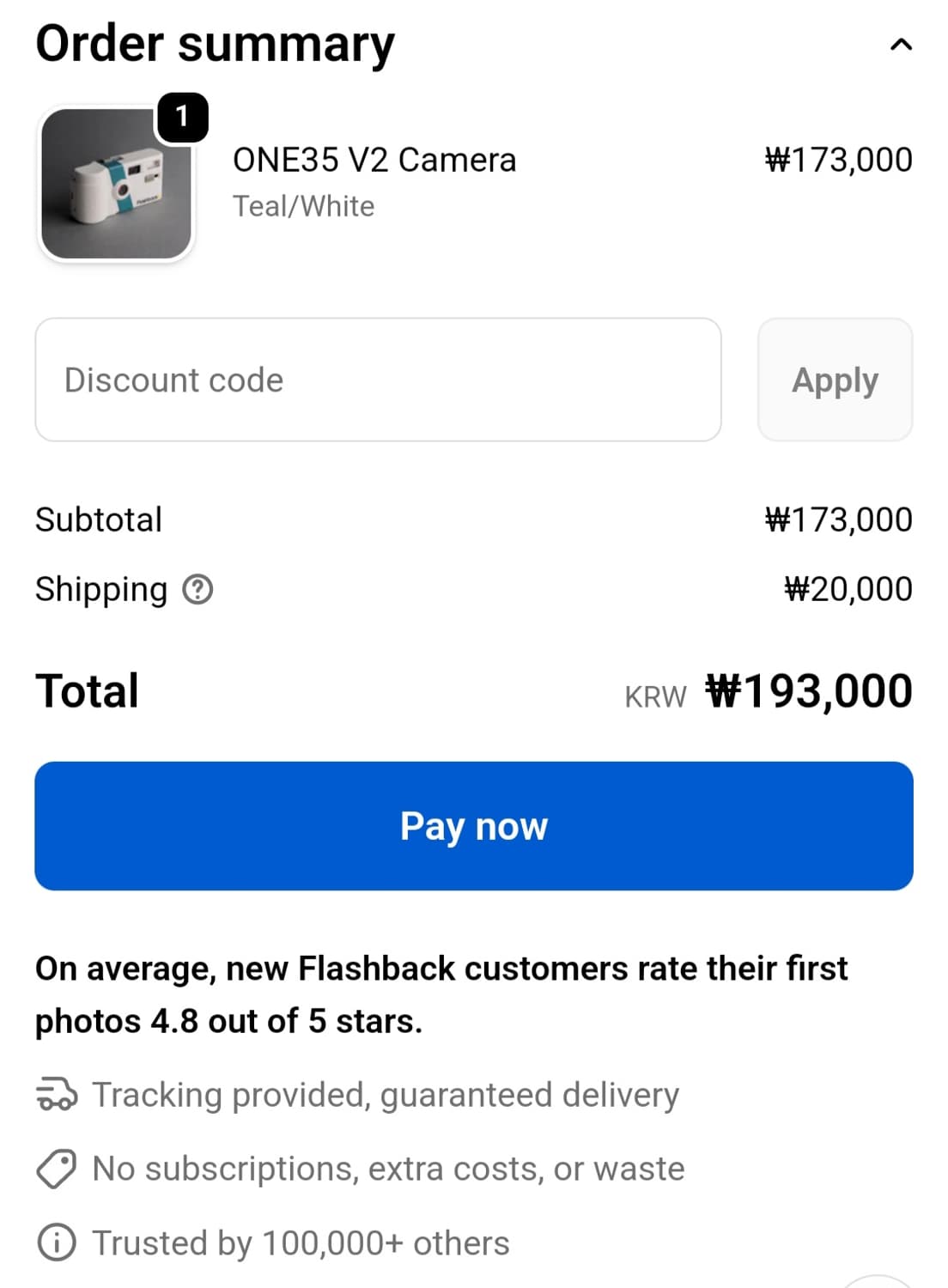
Task: Click the price tag icon beside no subscriptions
Action: coord(57,1168)
